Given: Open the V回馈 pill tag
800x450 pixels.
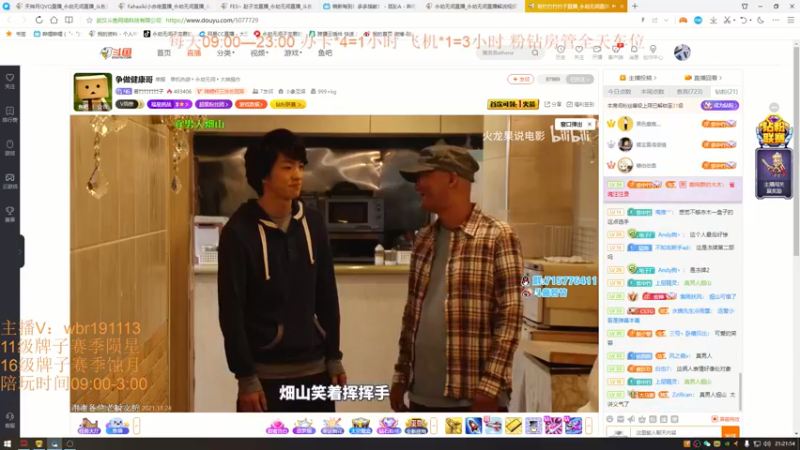Looking at the screenshot, I should pos(129,104).
